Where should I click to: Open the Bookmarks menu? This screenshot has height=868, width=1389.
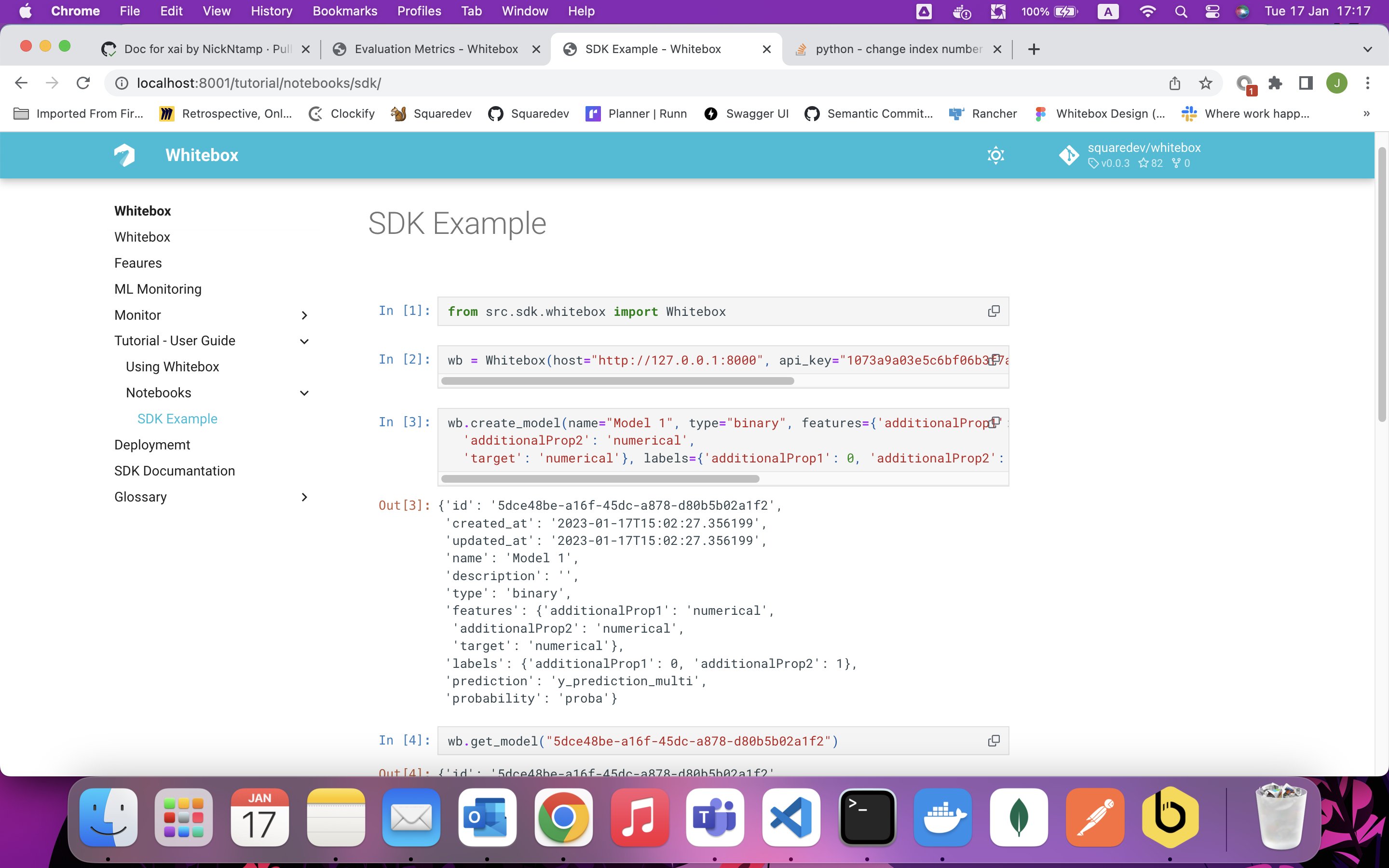click(x=344, y=12)
